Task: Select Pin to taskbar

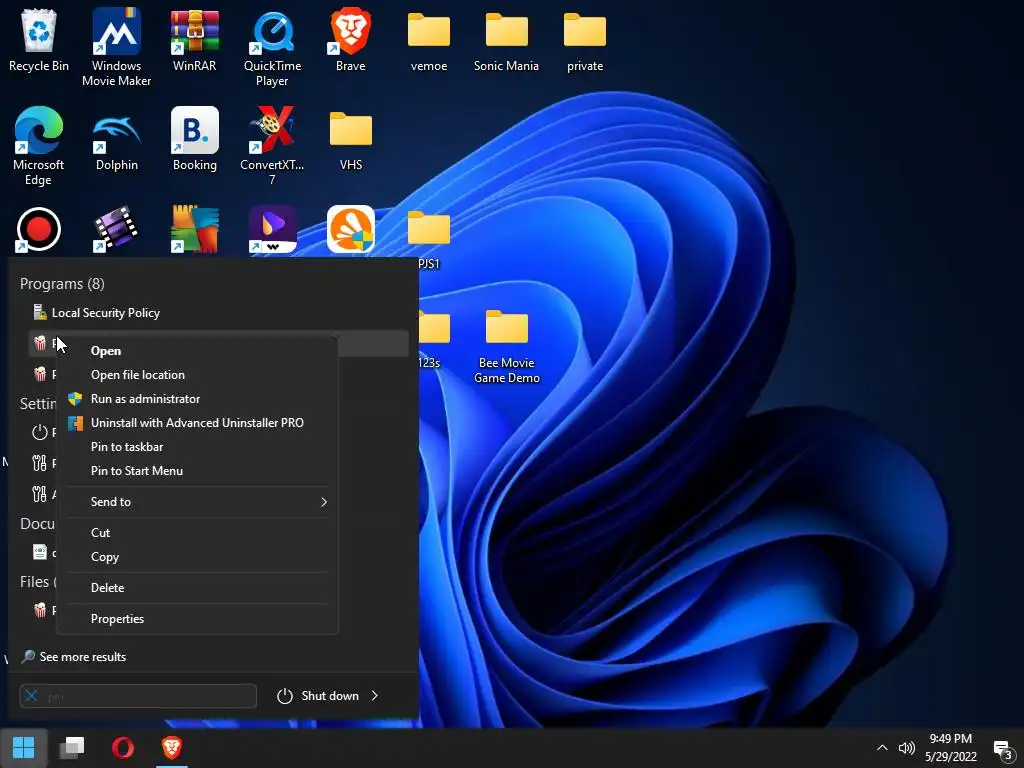Action: tap(197, 447)
